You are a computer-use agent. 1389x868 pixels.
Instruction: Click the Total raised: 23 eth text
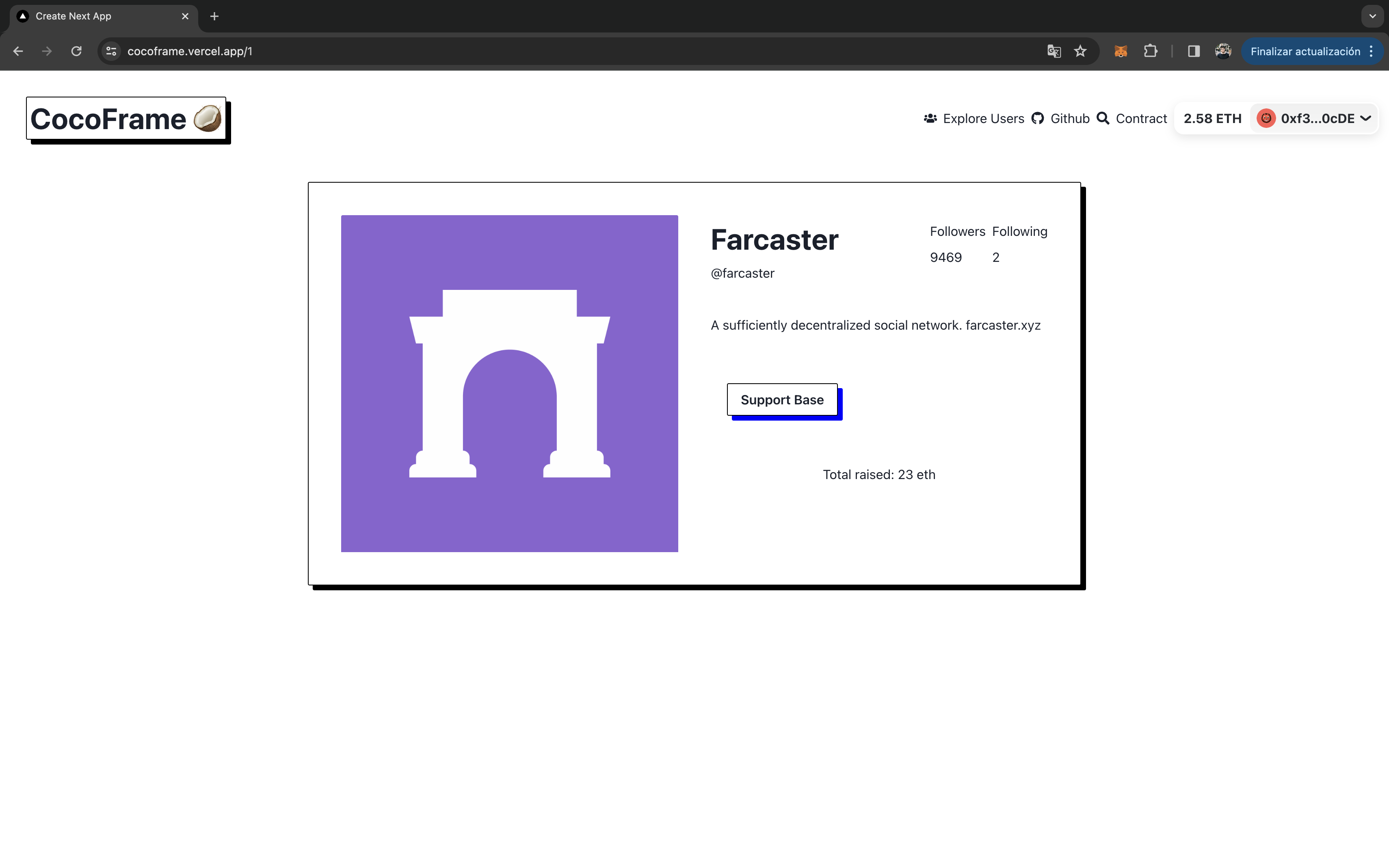coord(879,474)
